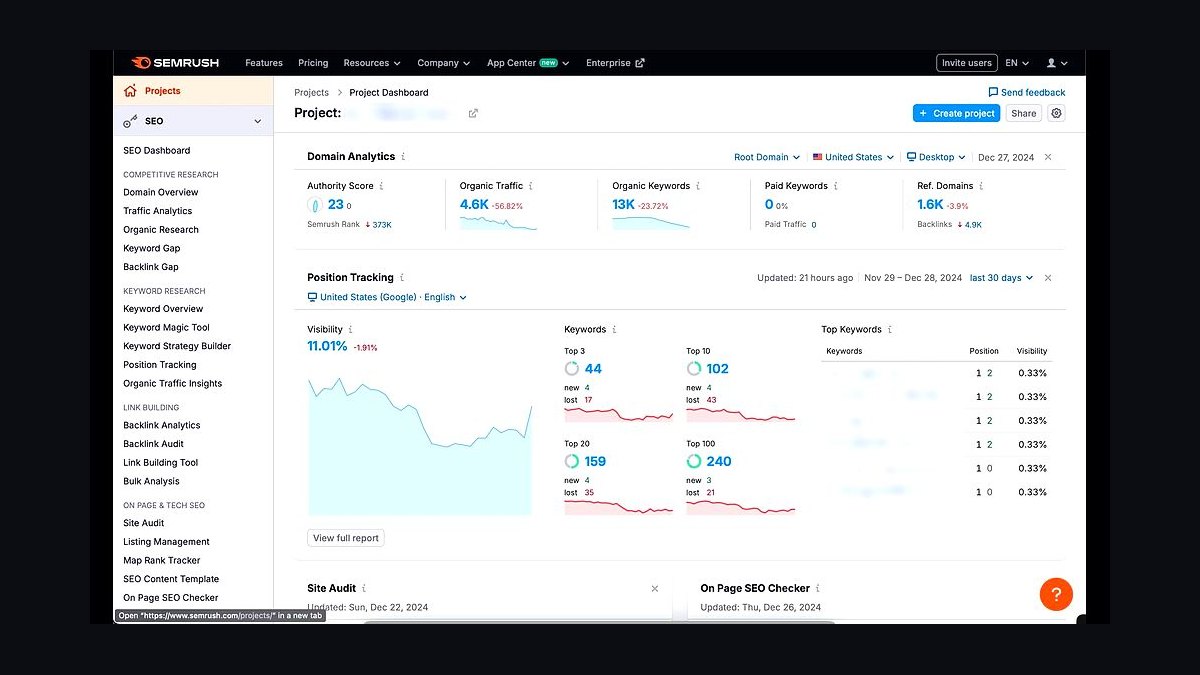Click the Organic Traffic info icon
Image resolution: width=1200 pixels, height=675 pixels.
pos(531,186)
